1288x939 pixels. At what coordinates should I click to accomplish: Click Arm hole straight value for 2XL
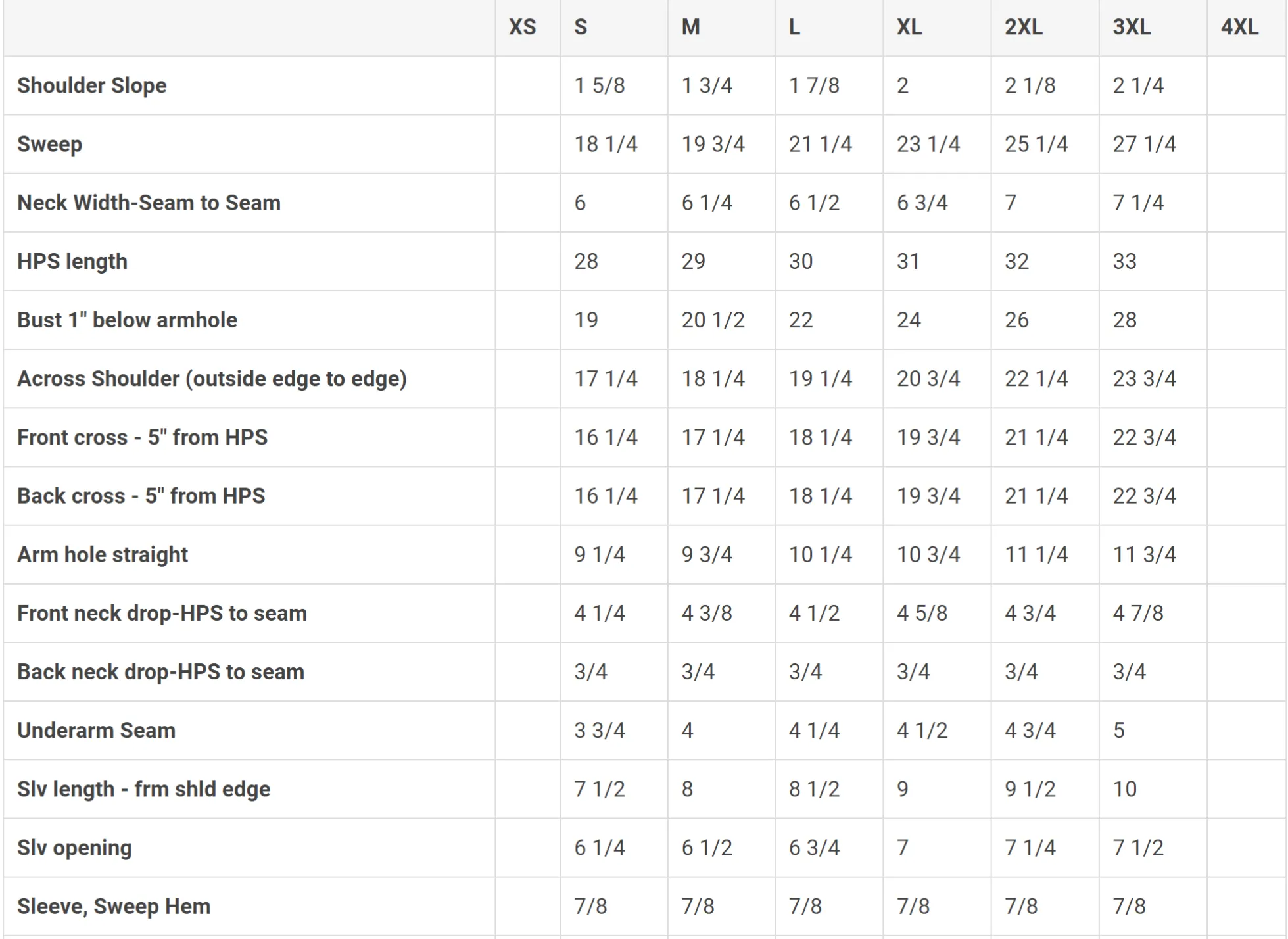point(1036,554)
